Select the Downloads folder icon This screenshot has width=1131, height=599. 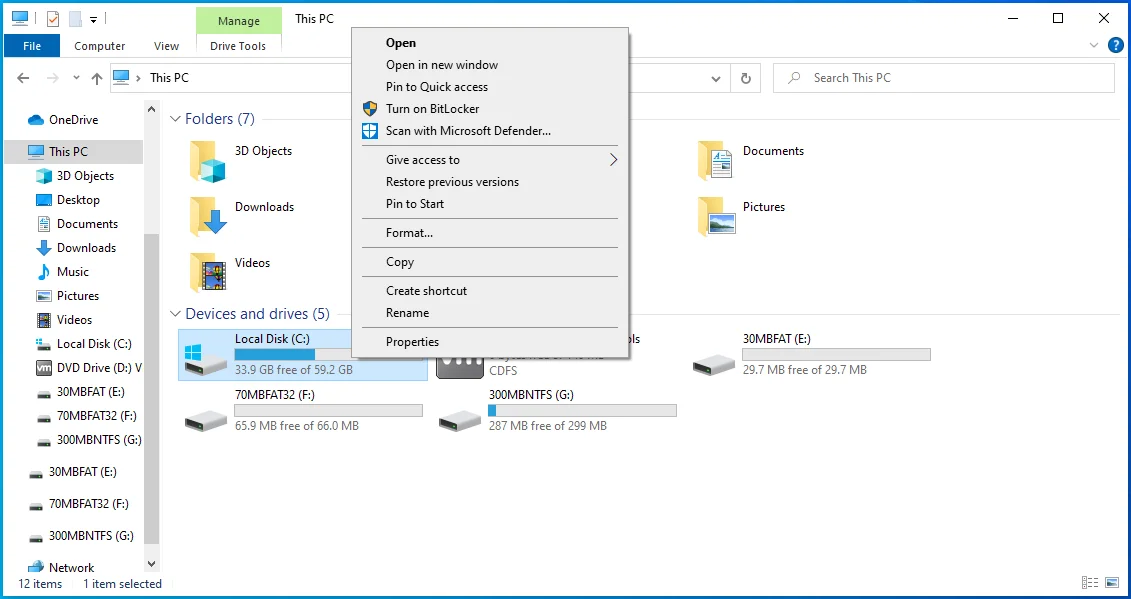(x=208, y=217)
